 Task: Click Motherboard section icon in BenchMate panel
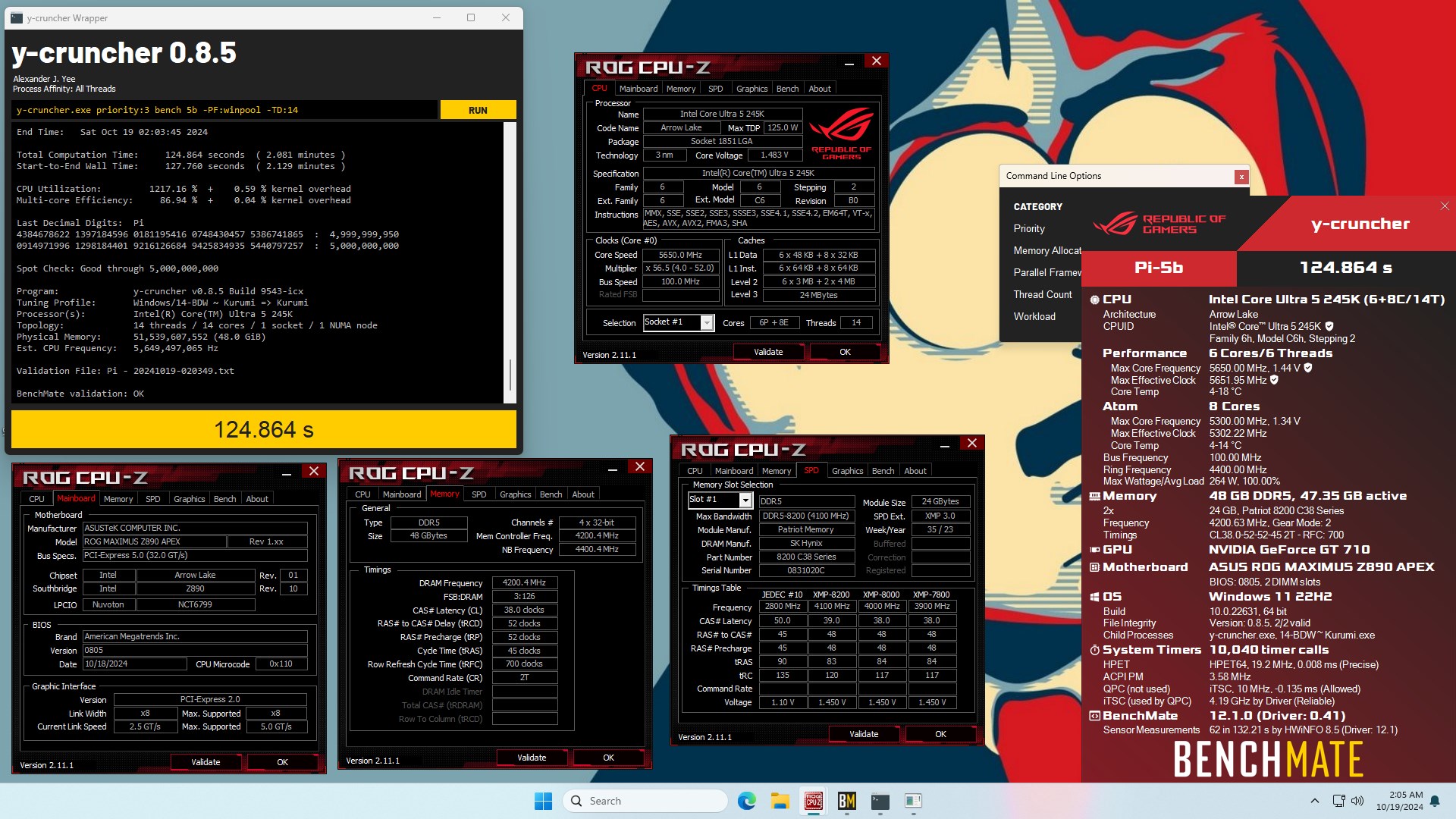(1094, 567)
